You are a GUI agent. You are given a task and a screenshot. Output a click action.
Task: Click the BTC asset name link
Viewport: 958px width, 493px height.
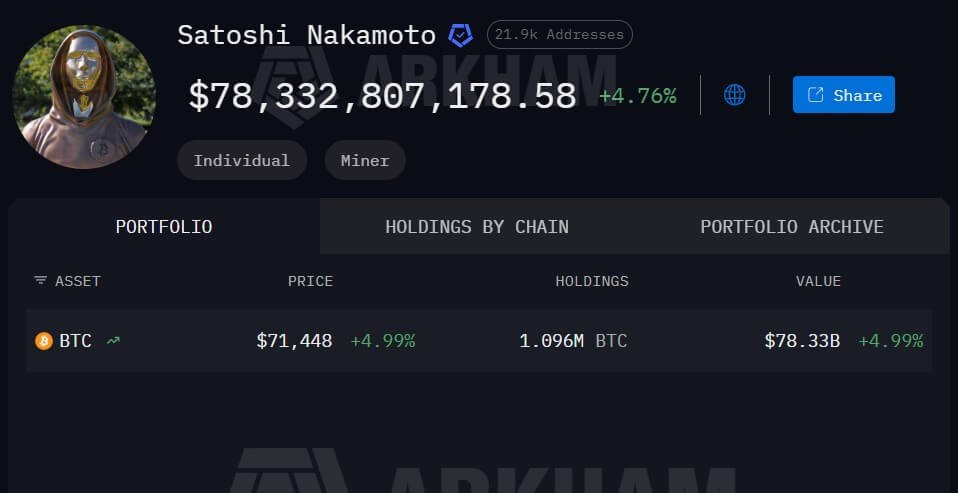(x=75, y=341)
